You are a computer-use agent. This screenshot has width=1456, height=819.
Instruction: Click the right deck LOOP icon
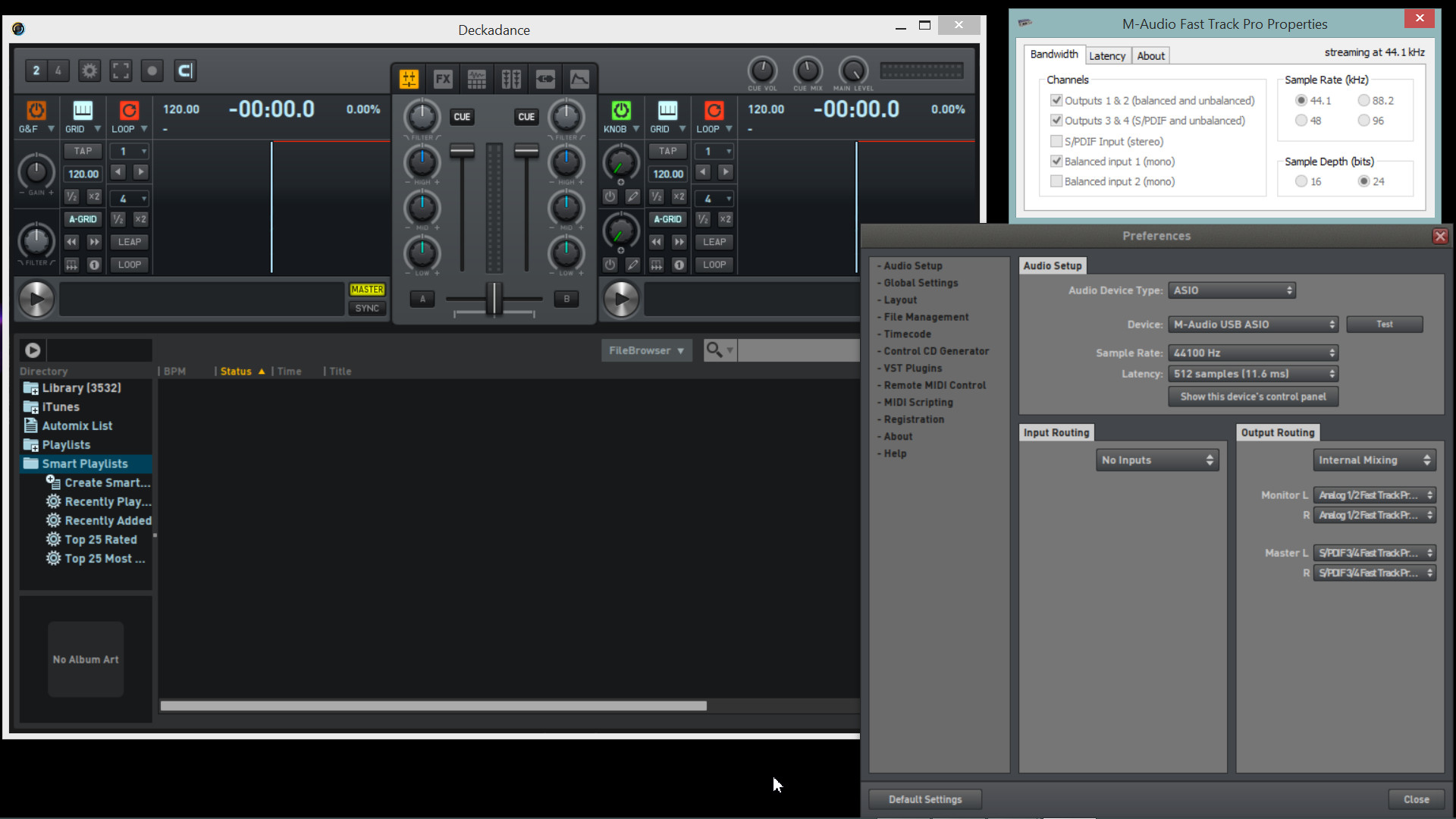pyautogui.click(x=714, y=111)
